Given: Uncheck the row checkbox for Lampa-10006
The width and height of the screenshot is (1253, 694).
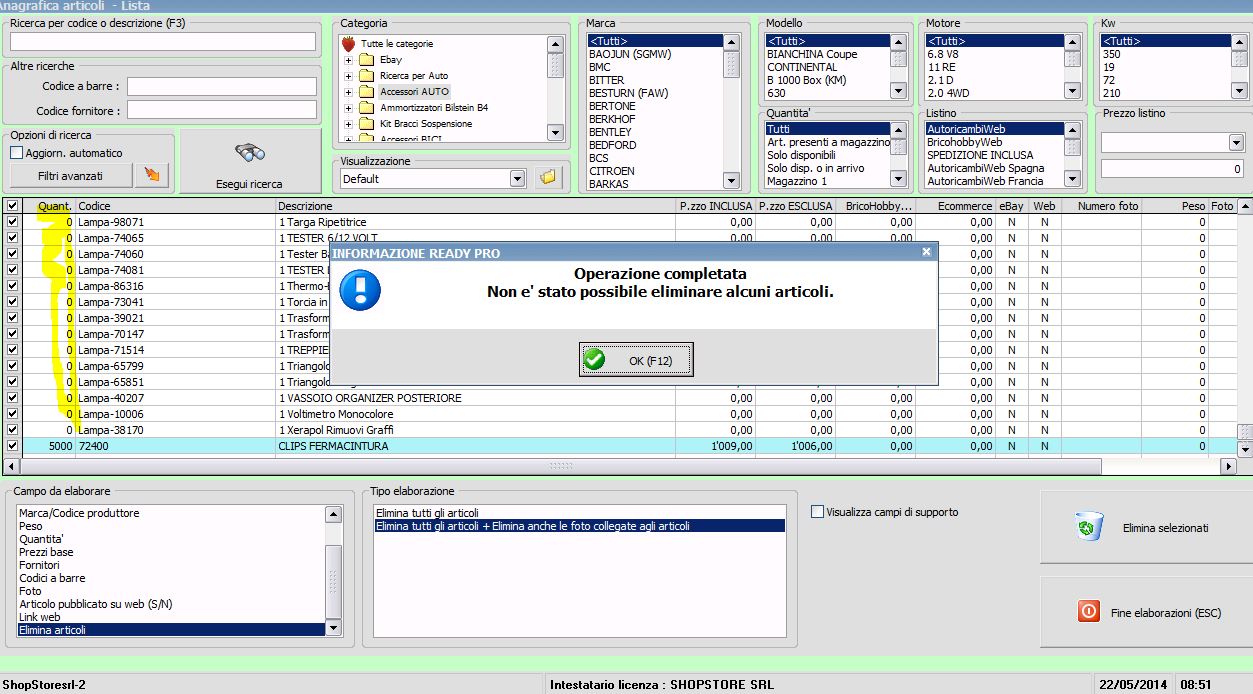Looking at the screenshot, I should tap(12, 414).
